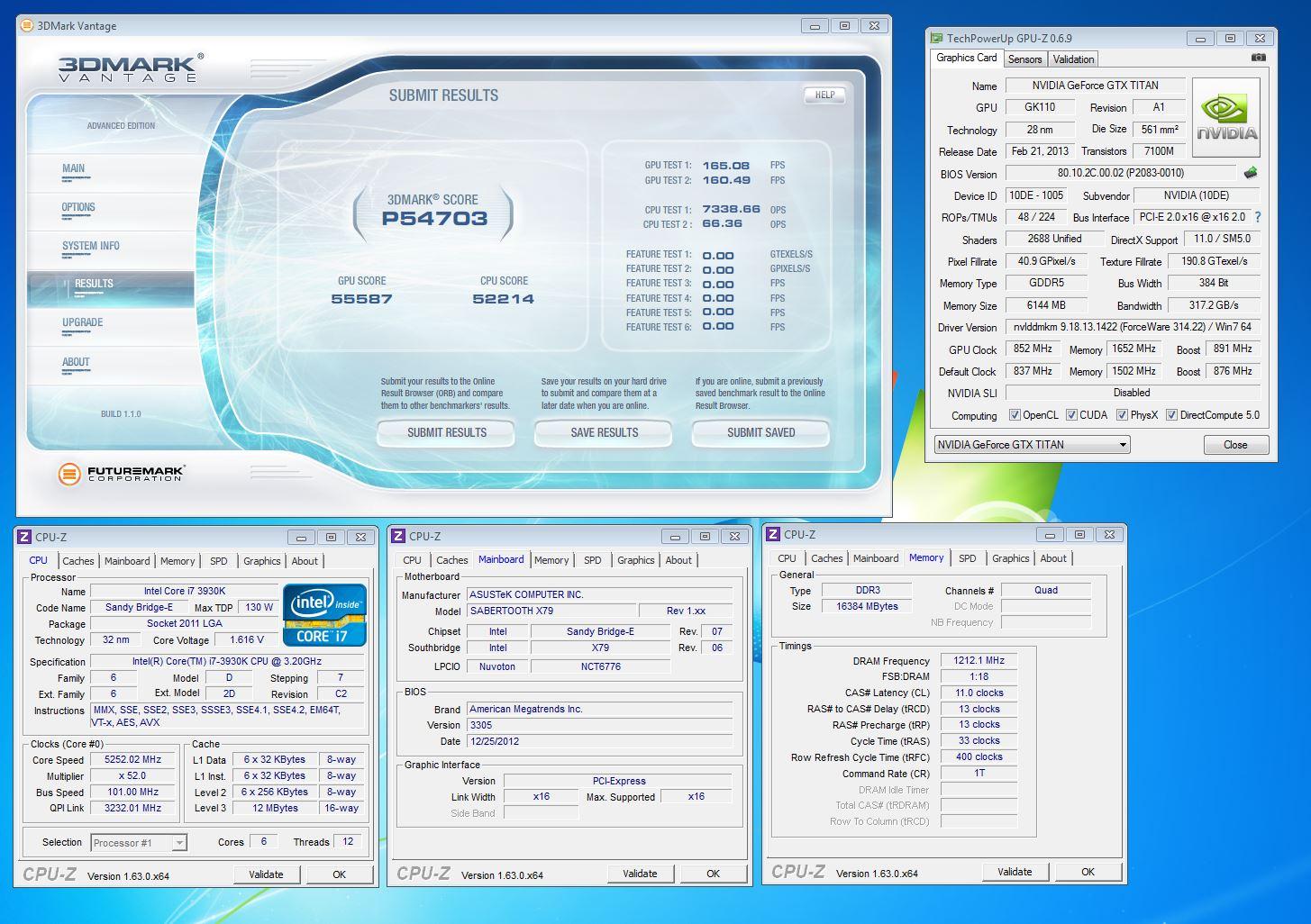
Task: Click Bus Interface question mark help icon
Action: (1258, 217)
